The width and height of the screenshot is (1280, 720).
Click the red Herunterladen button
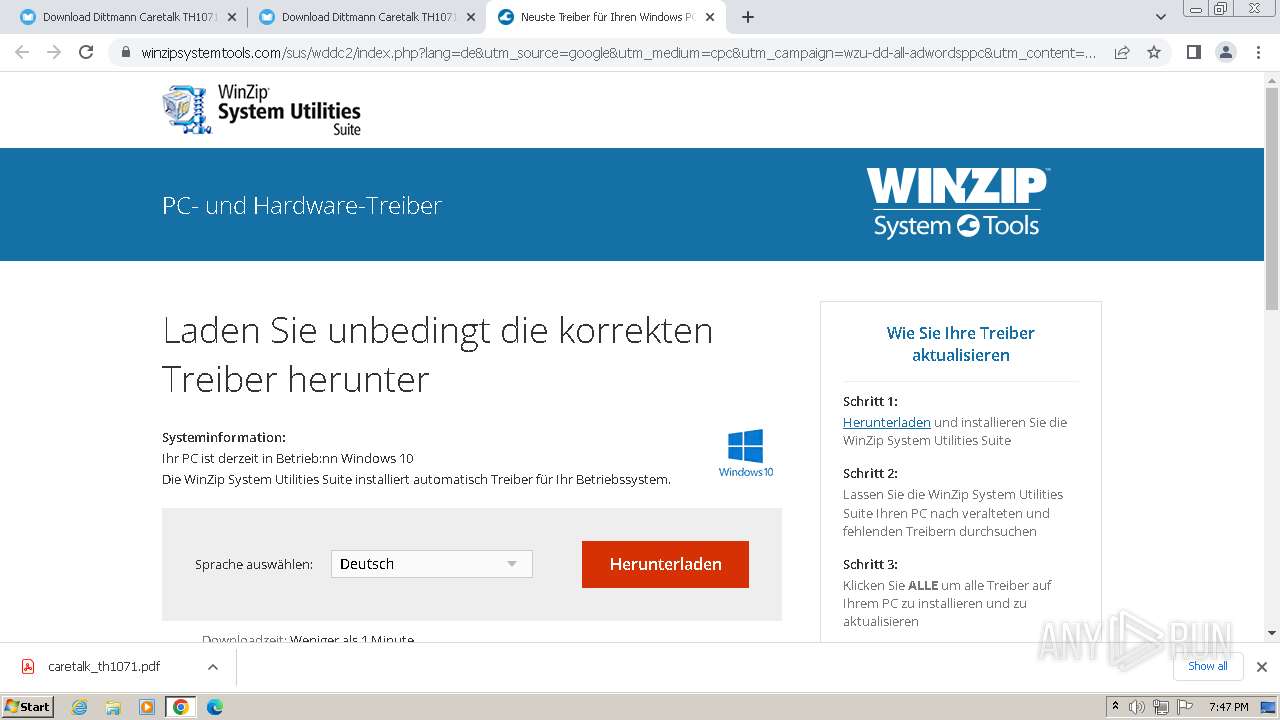pos(665,564)
